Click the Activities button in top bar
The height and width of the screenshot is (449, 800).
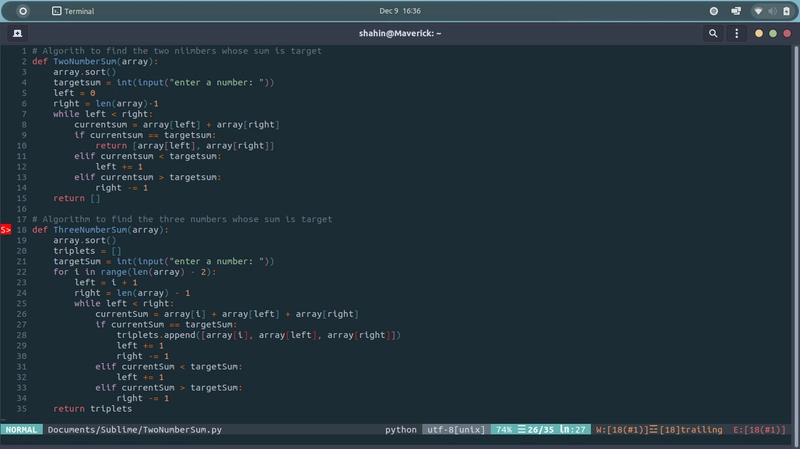pyautogui.click(x=24, y=10)
